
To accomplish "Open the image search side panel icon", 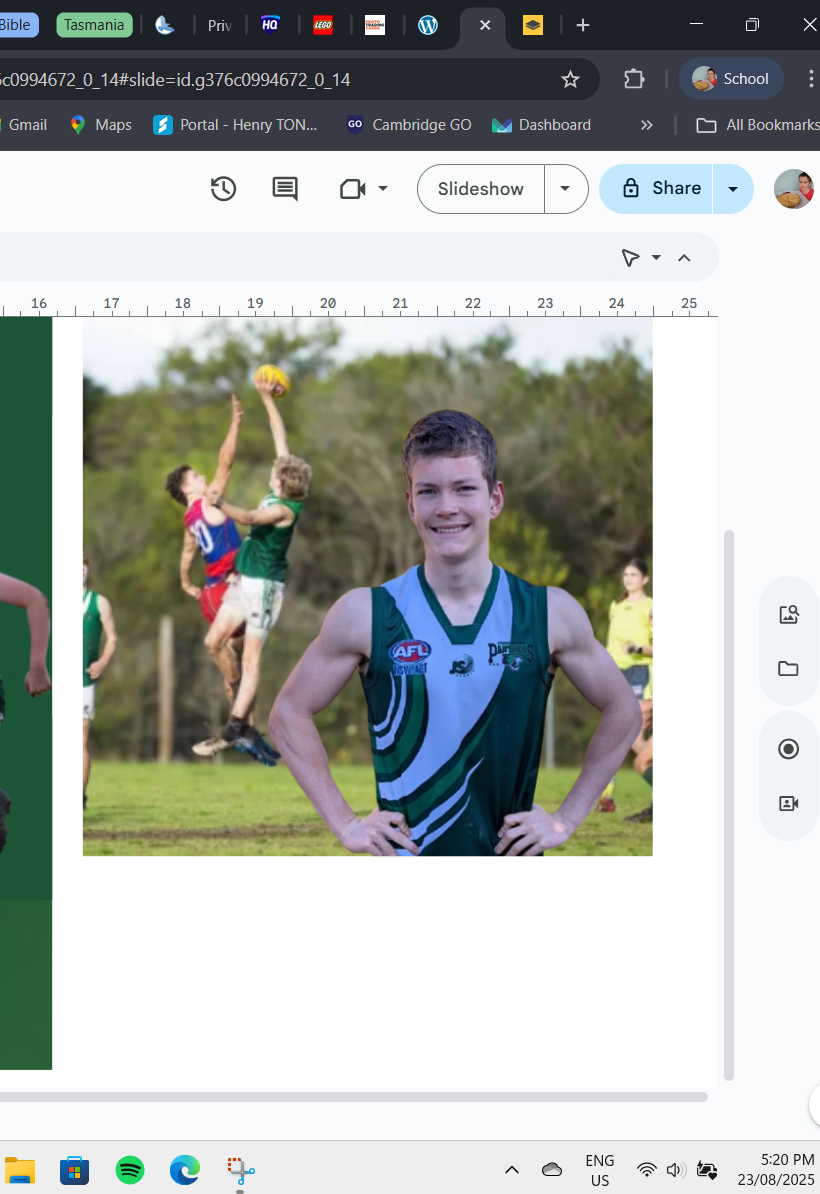I will (789, 615).
